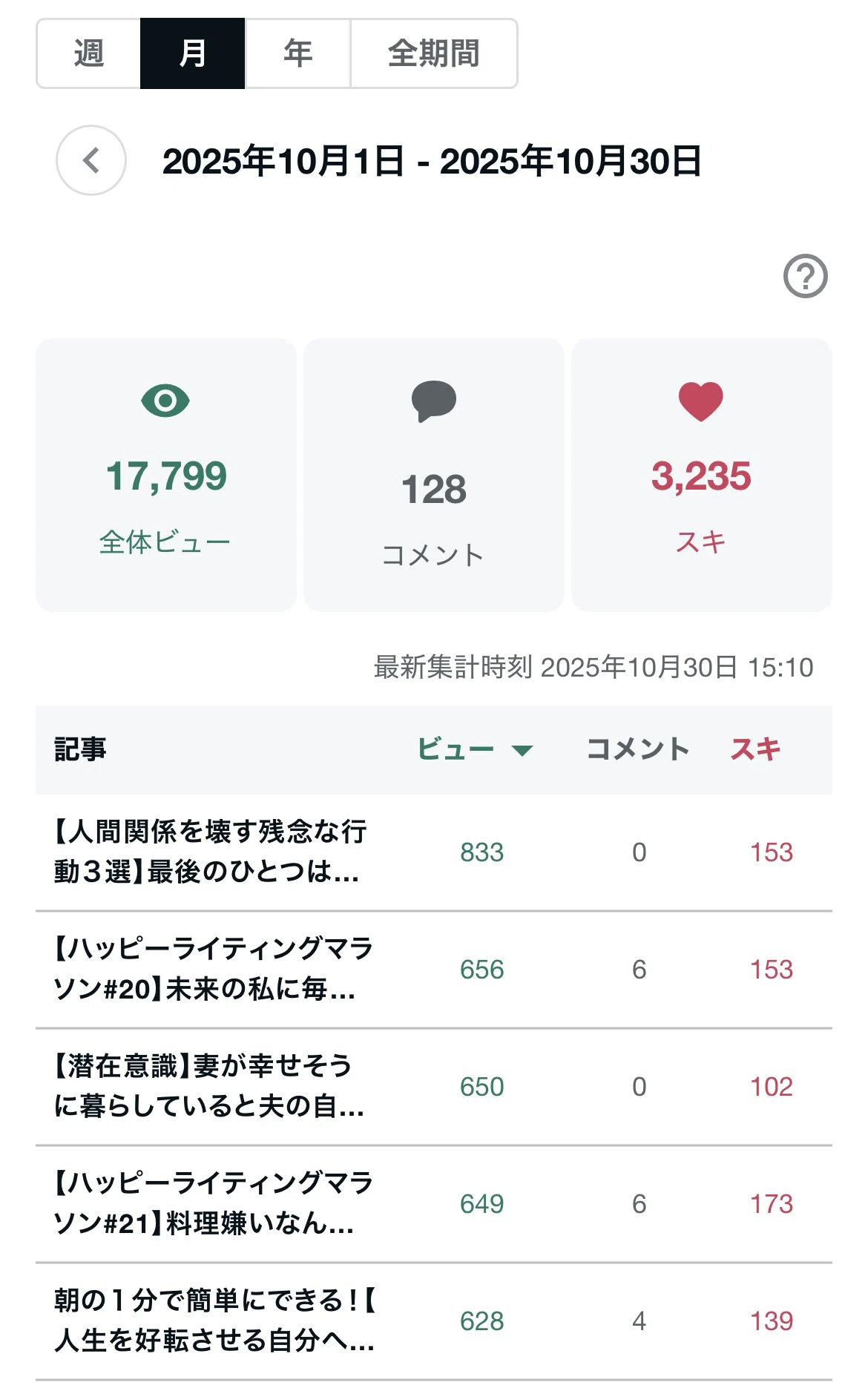Screen dimensions: 868x1391
Task: Open article 朝の1分で簡単にできる
Action: click(x=215, y=1320)
